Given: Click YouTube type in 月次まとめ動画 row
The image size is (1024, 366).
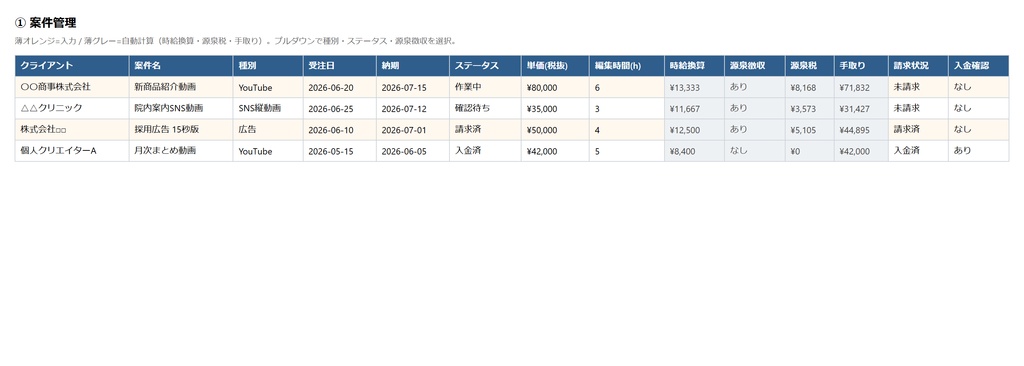Looking at the screenshot, I should [268, 151].
